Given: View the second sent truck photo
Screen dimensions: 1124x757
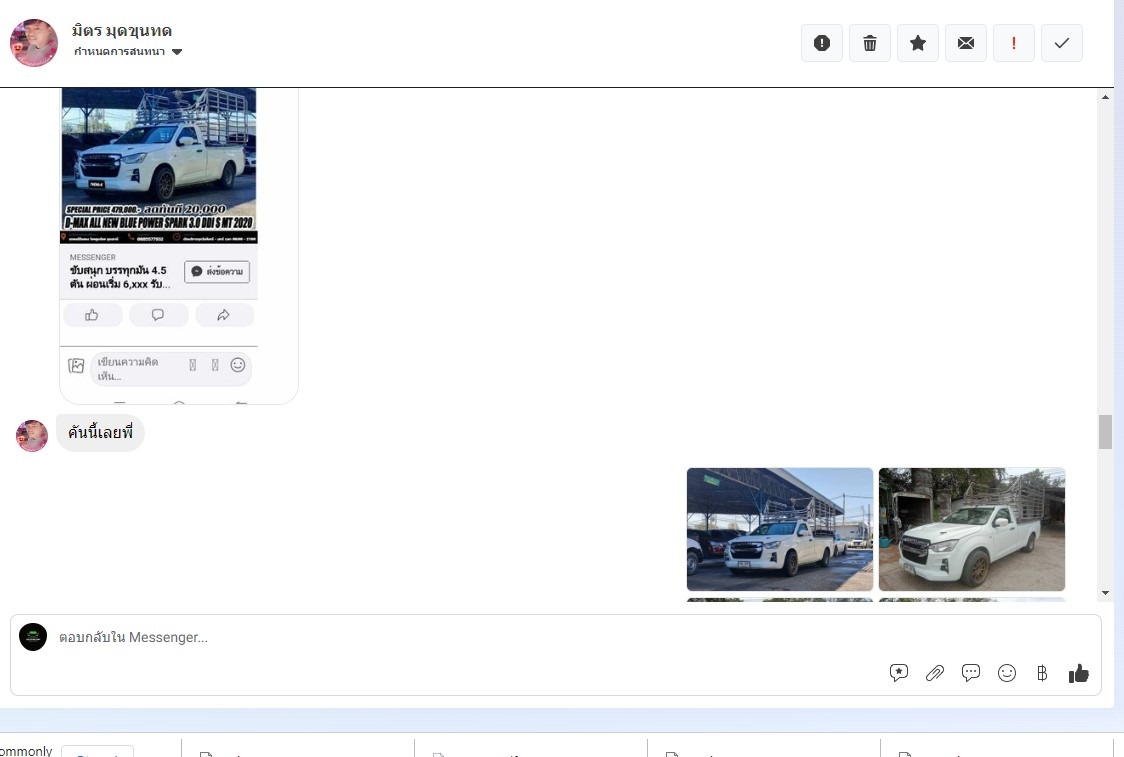Looking at the screenshot, I should (972, 529).
